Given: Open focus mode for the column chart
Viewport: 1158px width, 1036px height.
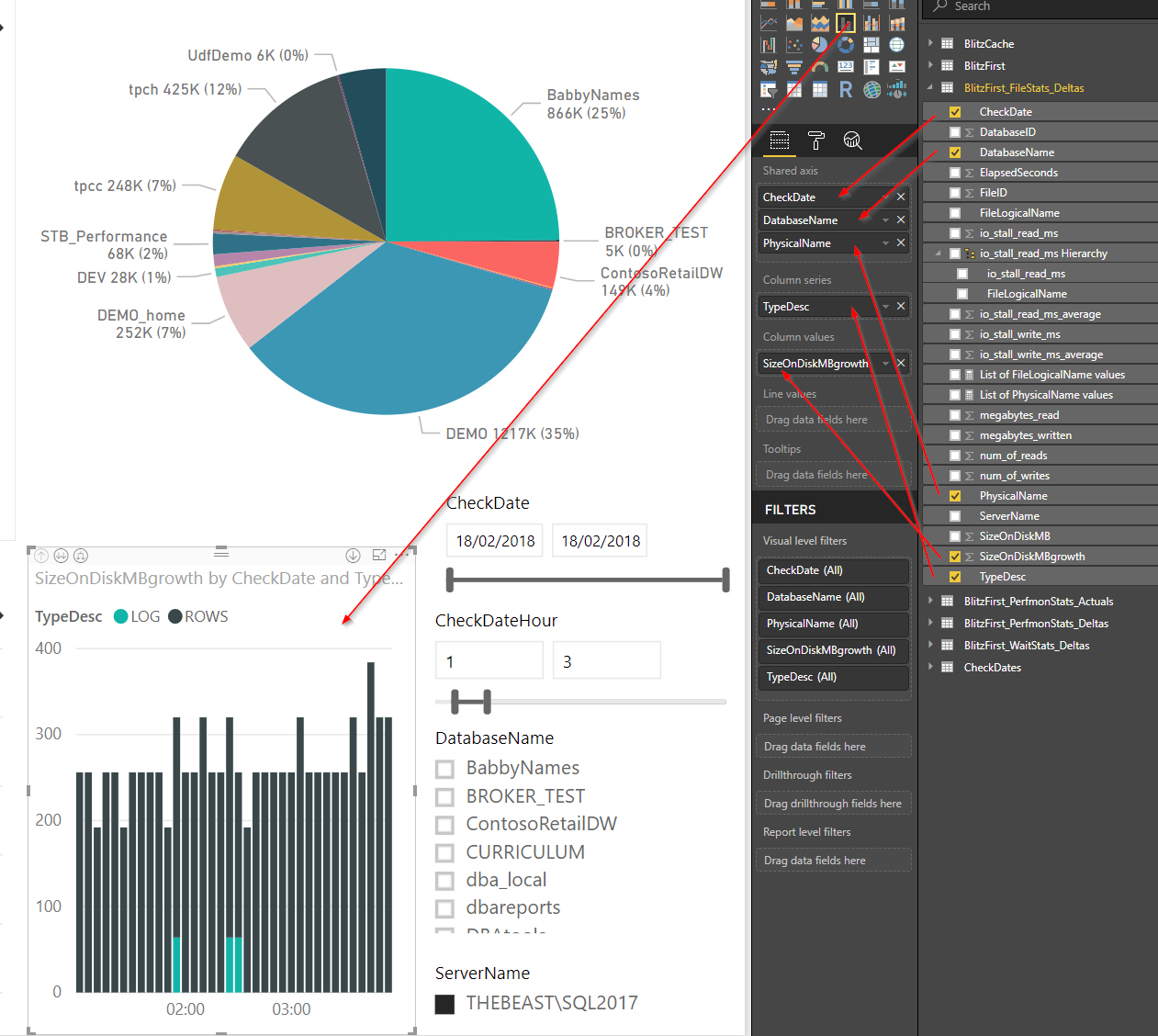Looking at the screenshot, I should tap(379, 555).
